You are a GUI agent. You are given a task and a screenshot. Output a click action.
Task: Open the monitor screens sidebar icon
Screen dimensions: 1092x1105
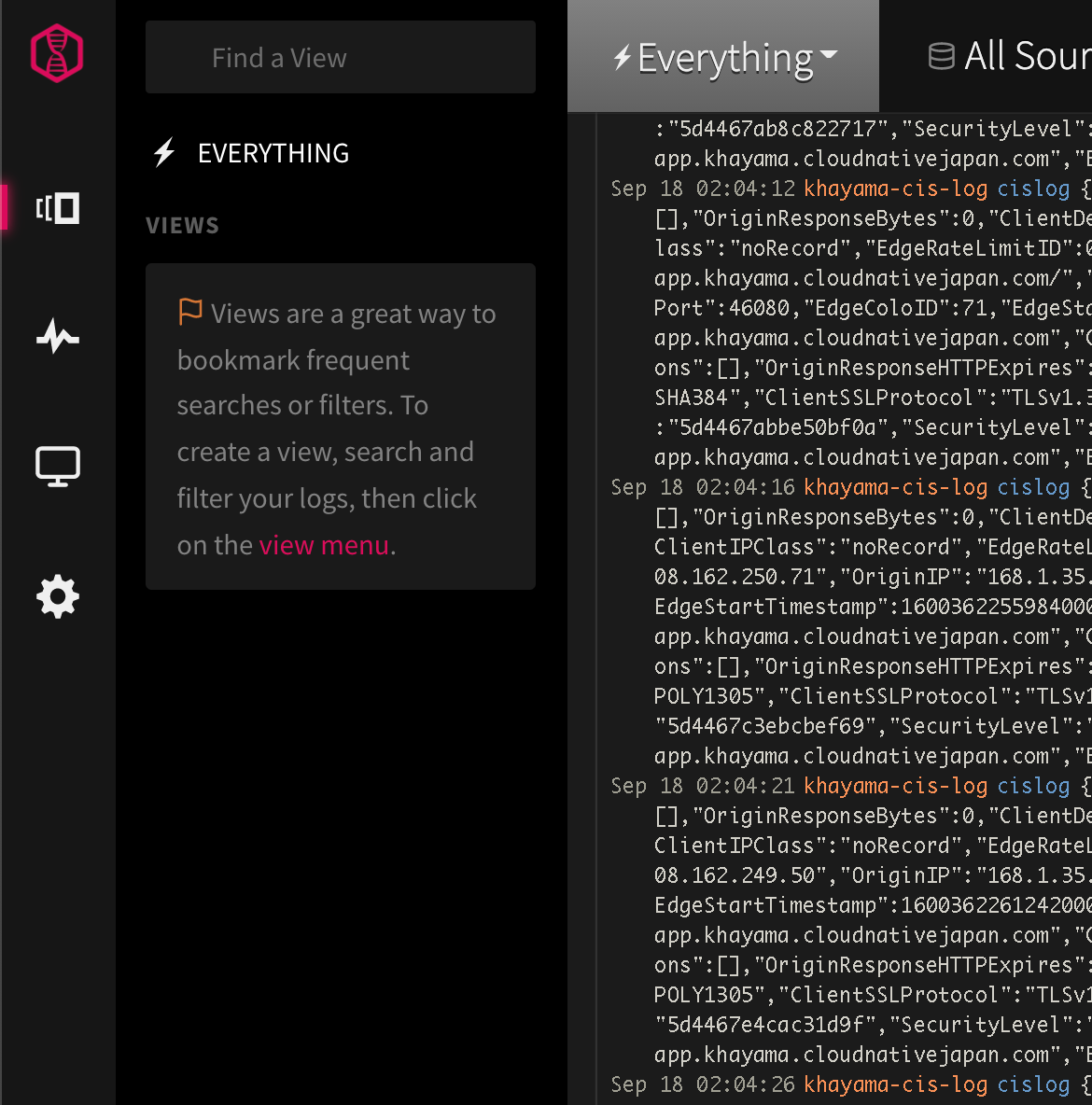point(58,467)
